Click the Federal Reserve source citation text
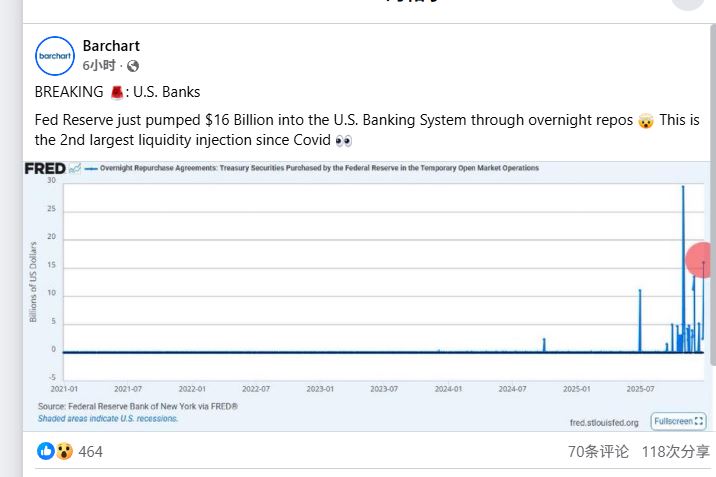Screen dimensions: 716x477 (138, 407)
